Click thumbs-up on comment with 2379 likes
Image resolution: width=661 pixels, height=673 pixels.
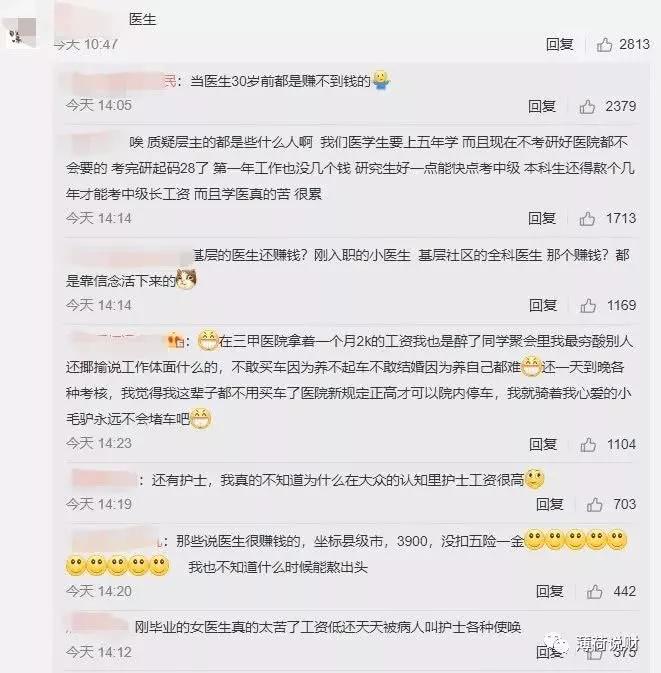click(x=587, y=106)
